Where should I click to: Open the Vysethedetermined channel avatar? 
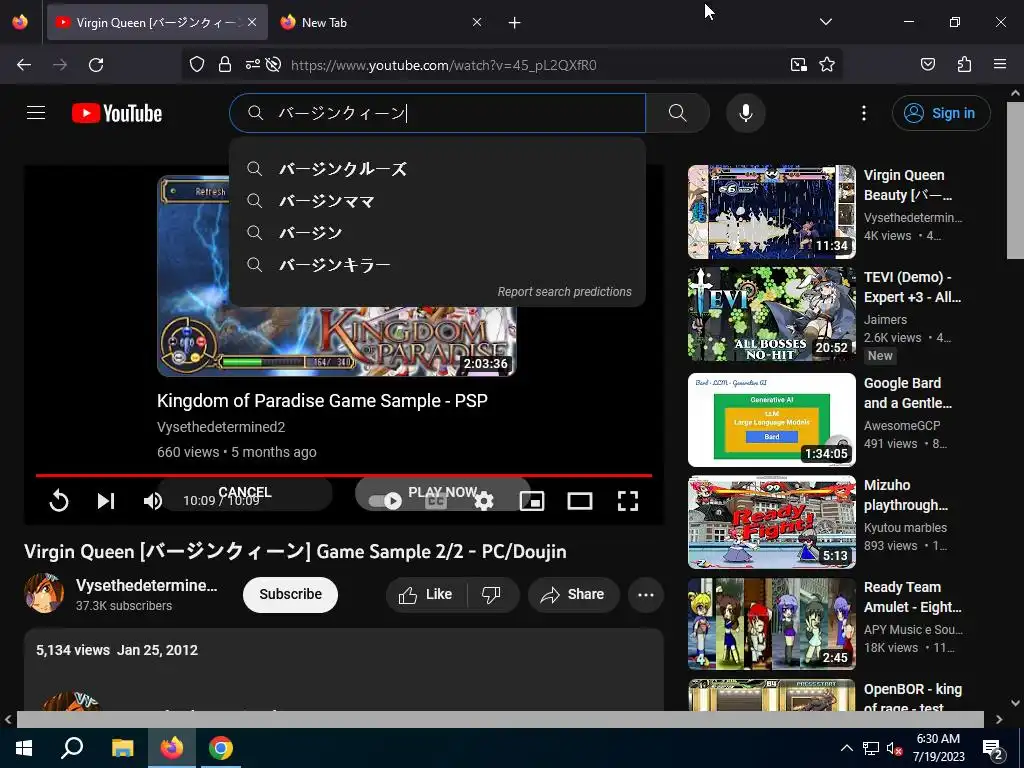[x=44, y=594]
